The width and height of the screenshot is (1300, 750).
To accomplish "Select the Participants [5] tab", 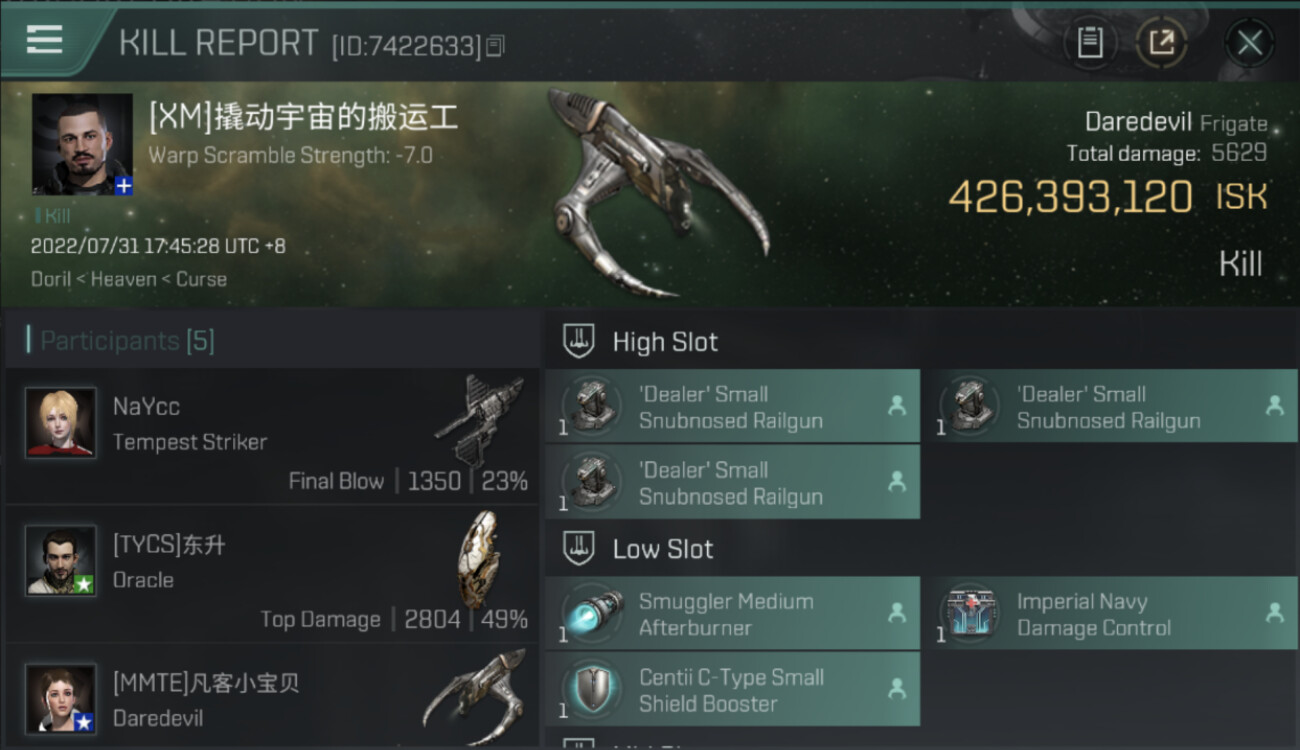I will (127, 341).
